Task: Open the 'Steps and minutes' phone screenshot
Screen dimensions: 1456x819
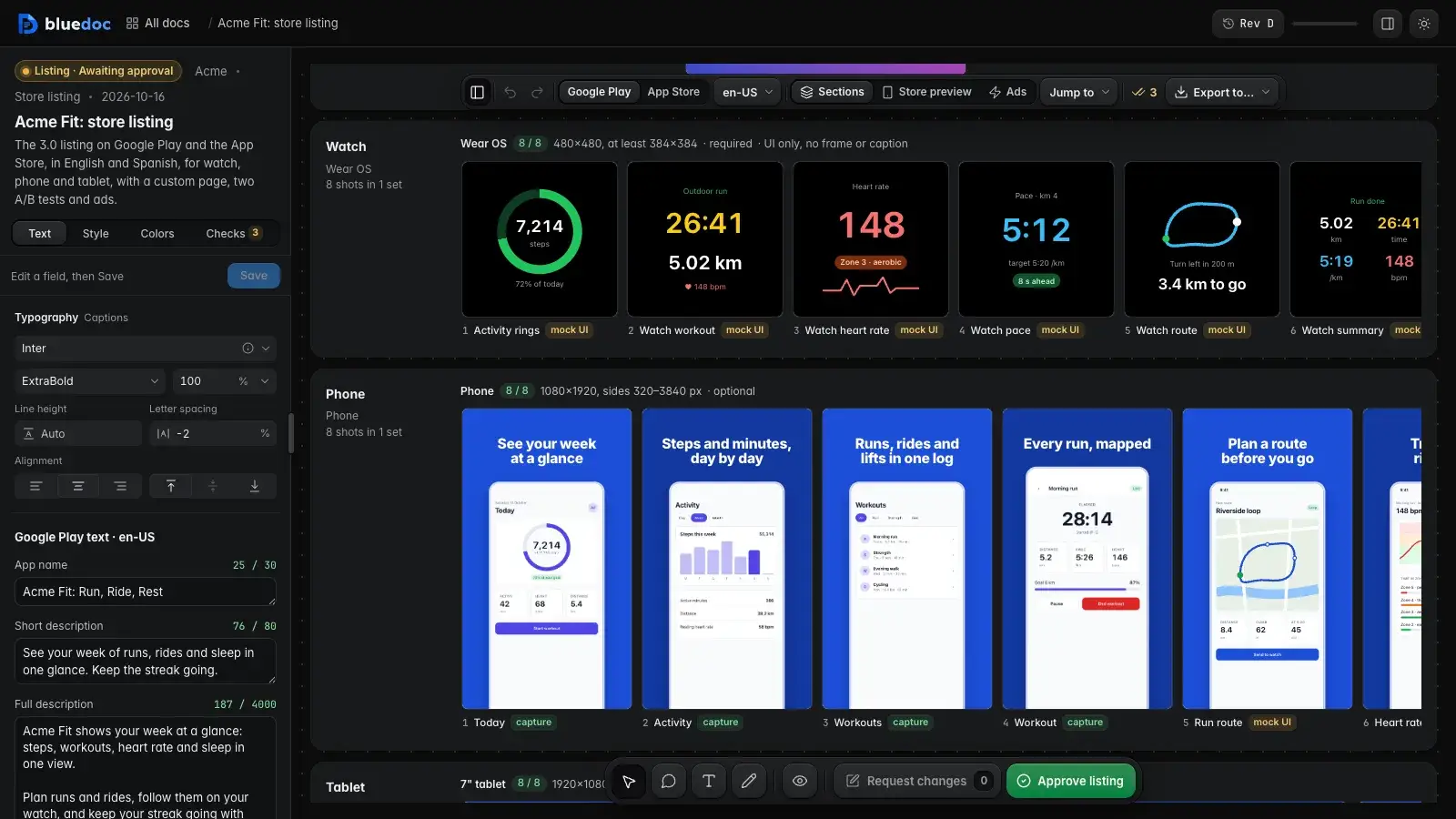Action: (x=727, y=559)
